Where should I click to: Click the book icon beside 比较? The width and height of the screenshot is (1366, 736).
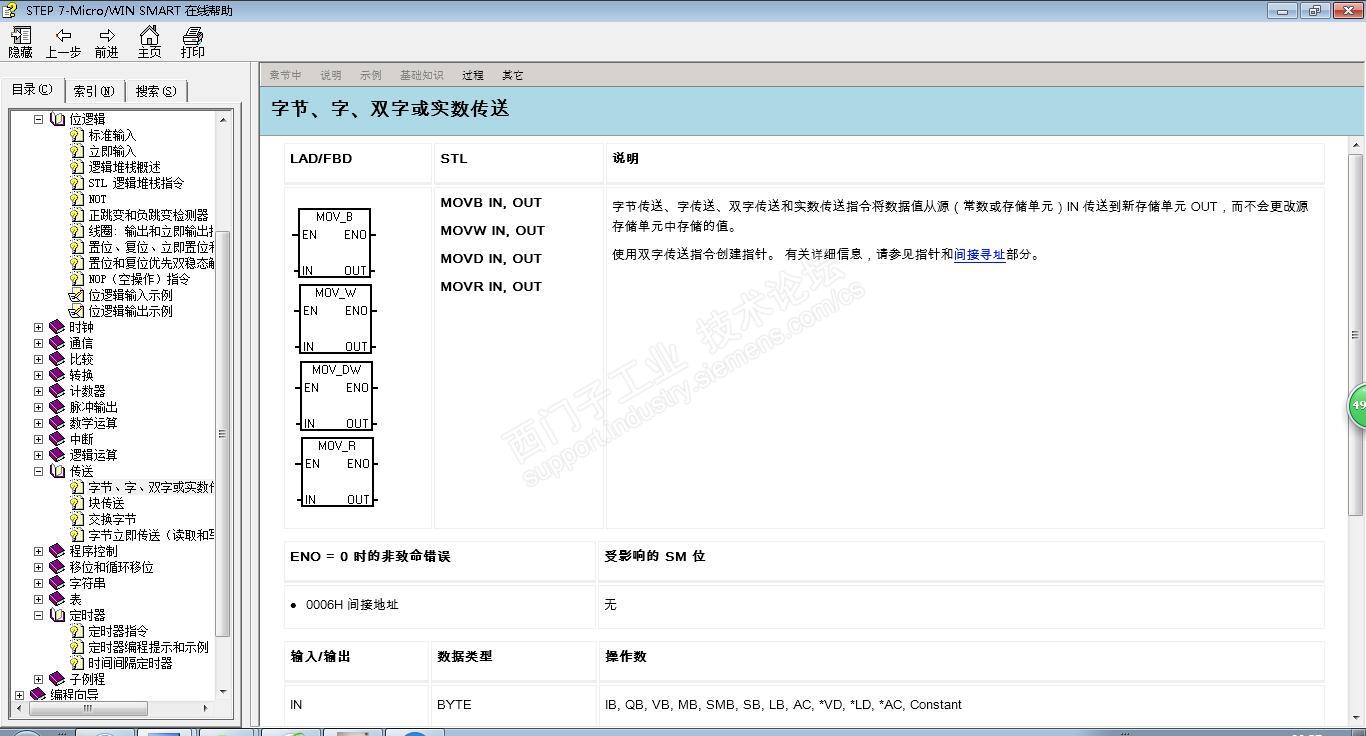[57, 359]
